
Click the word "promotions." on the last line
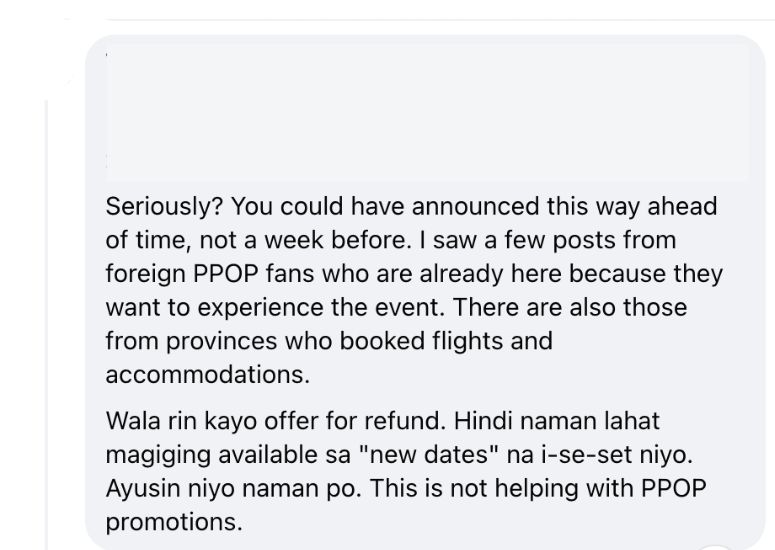point(174,519)
